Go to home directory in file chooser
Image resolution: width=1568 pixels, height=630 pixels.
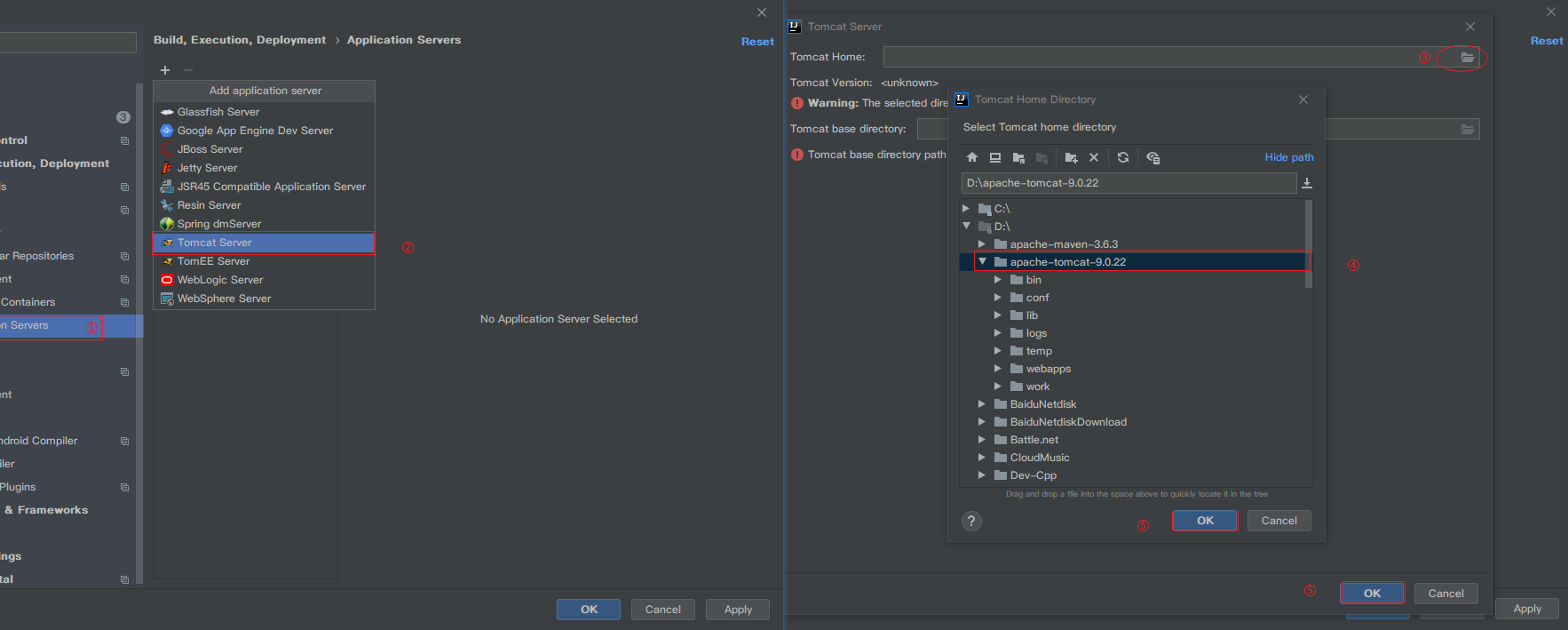[x=972, y=157]
